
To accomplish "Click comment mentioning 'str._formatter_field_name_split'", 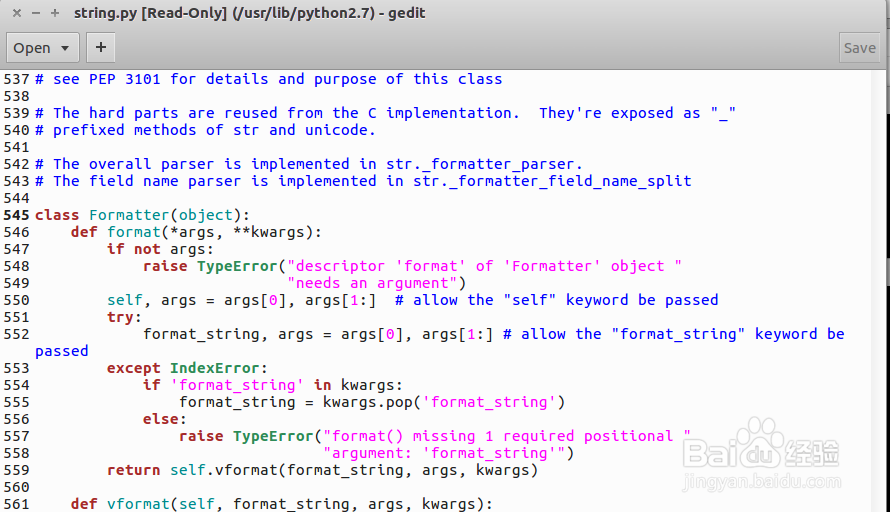I will point(363,181).
